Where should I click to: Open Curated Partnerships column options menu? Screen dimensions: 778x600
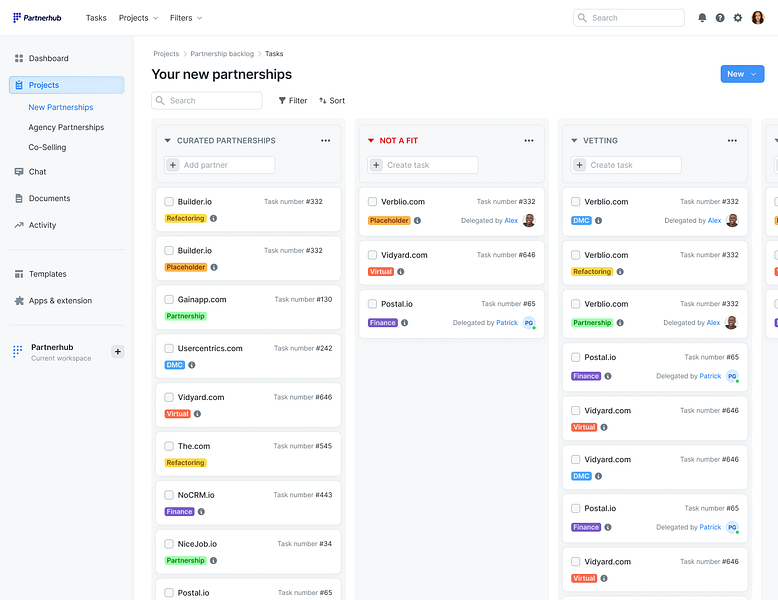coord(325,140)
